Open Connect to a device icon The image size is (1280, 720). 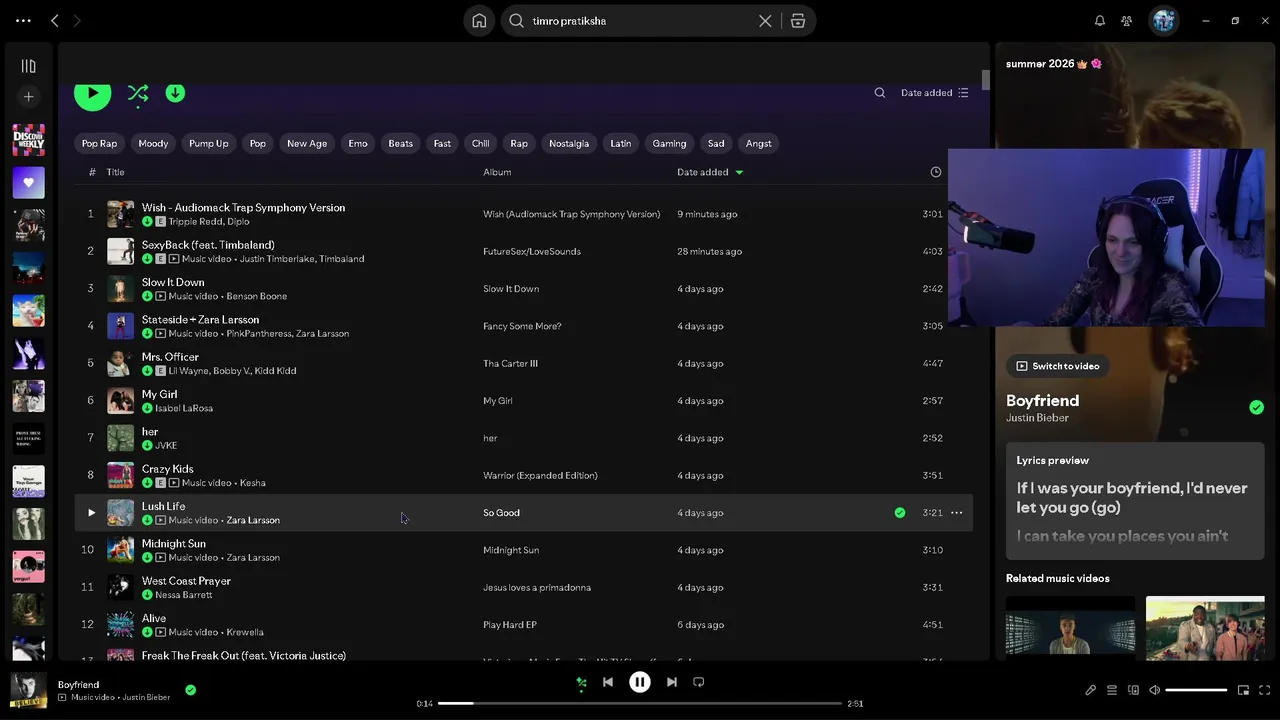(x=1133, y=690)
